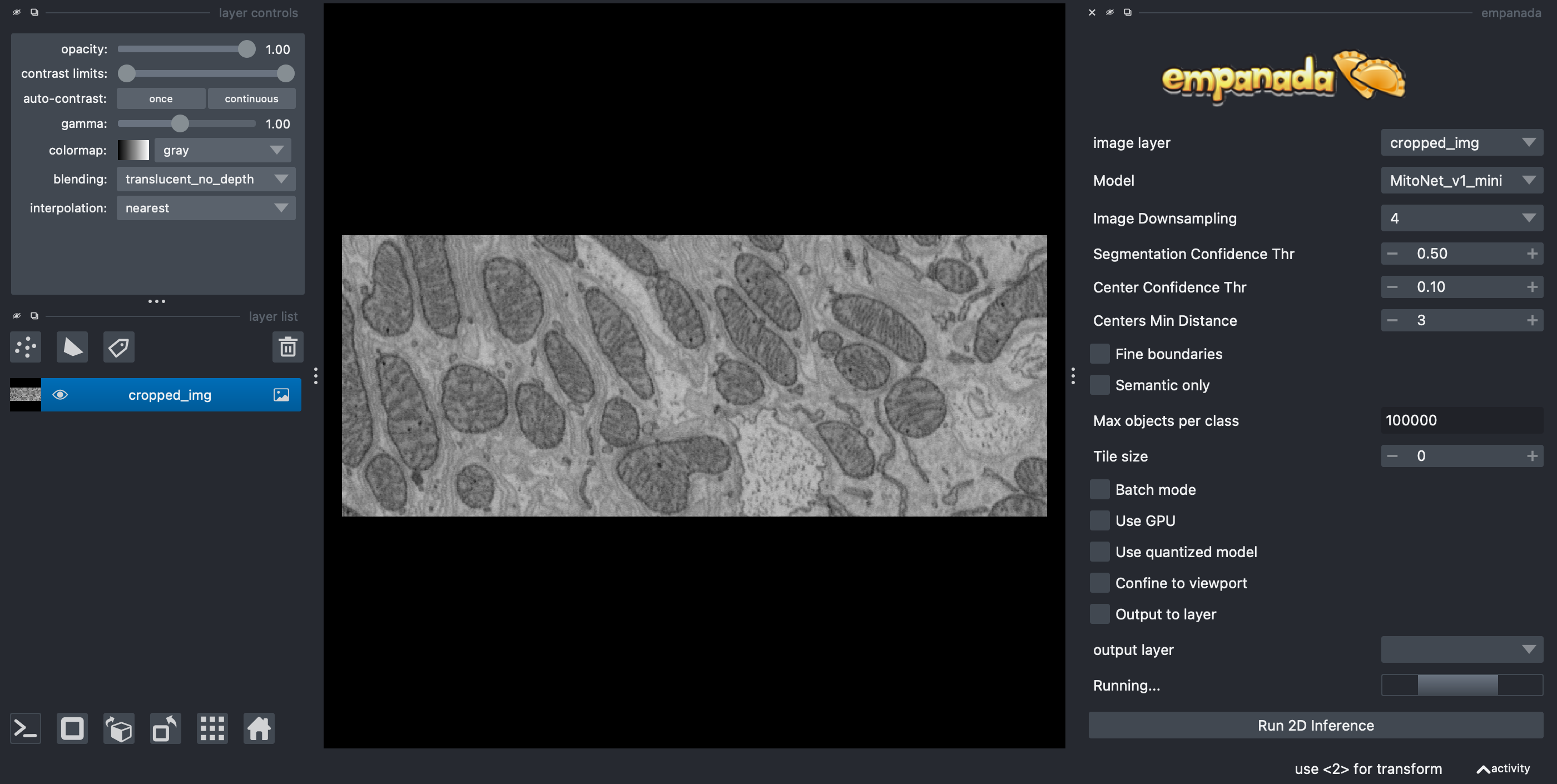
Task: Click auto-contrast continuous button
Action: (x=251, y=98)
